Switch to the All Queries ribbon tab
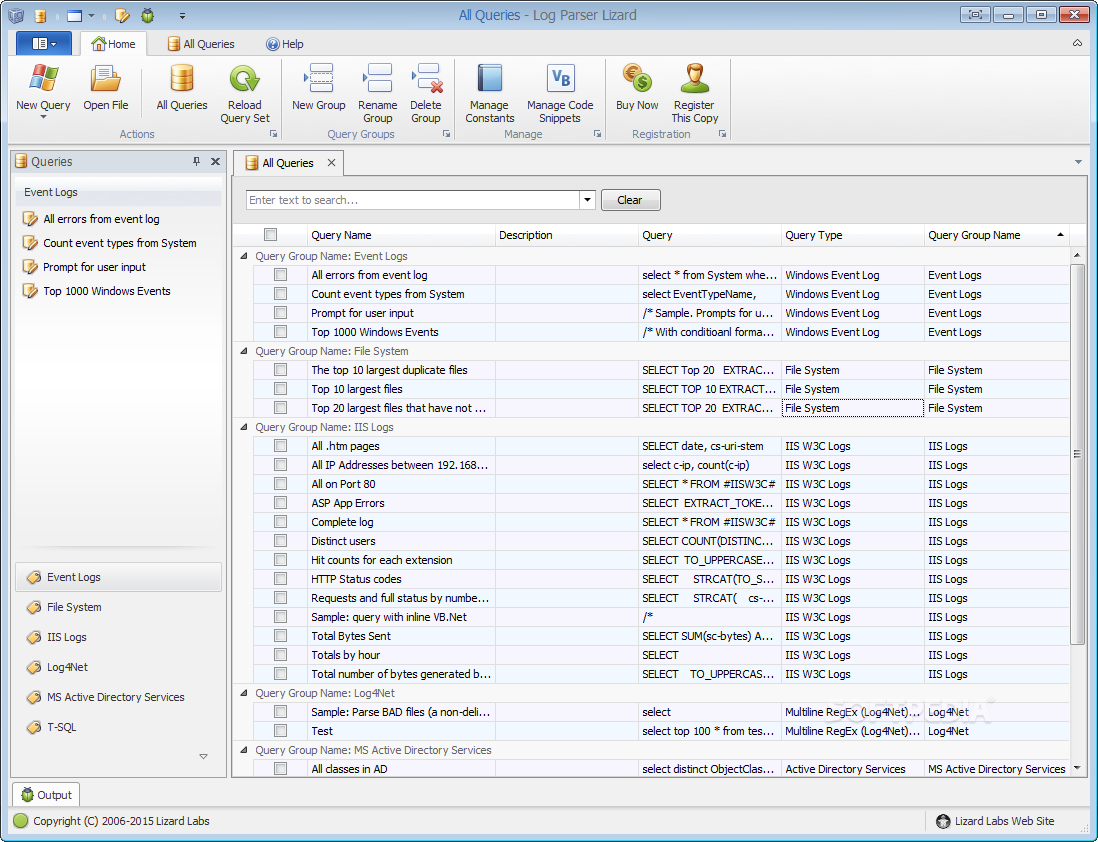1098x842 pixels. click(x=201, y=43)
